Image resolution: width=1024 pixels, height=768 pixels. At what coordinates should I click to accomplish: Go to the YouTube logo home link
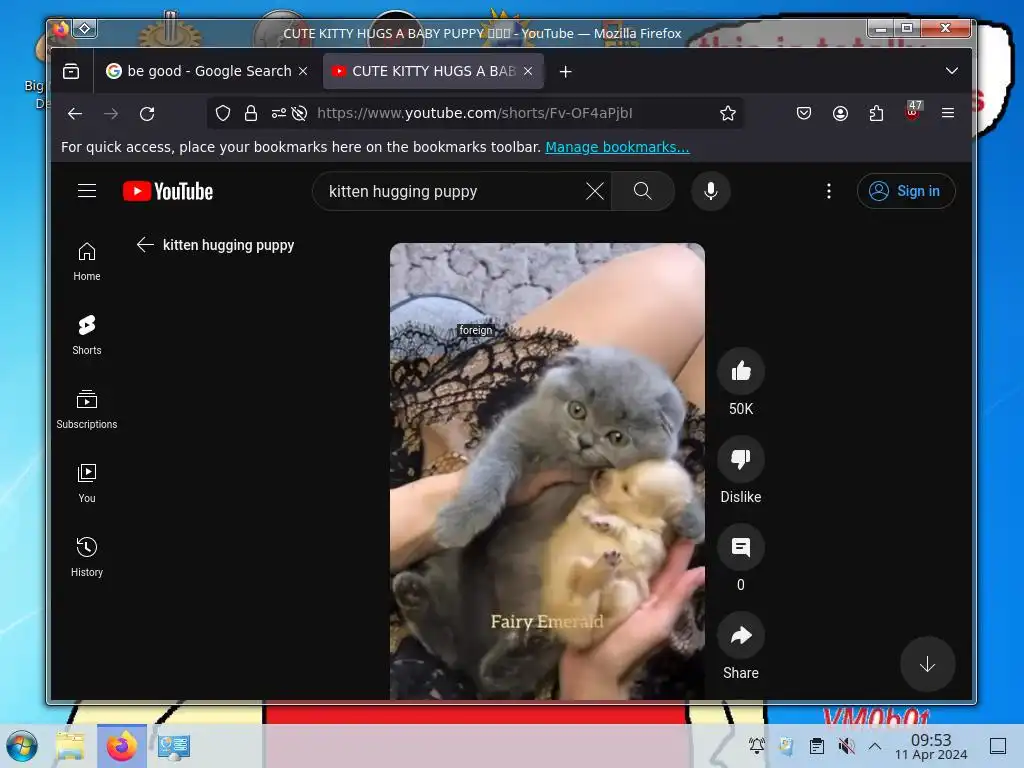pyautogui.click(x=168, y=191)
